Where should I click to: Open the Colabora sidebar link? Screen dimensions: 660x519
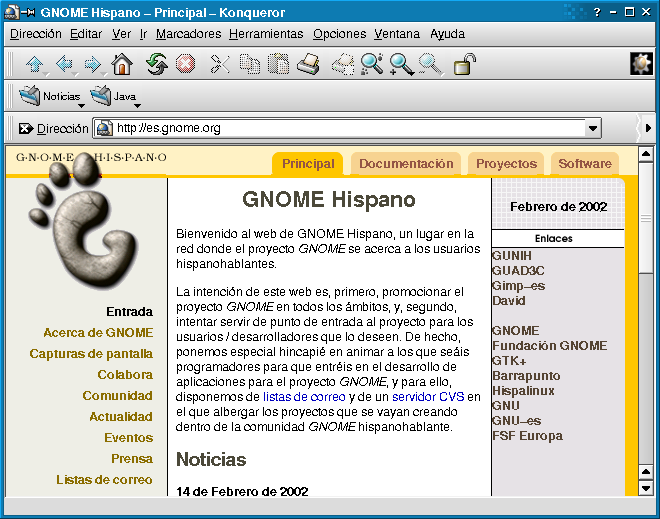[125, 375]
